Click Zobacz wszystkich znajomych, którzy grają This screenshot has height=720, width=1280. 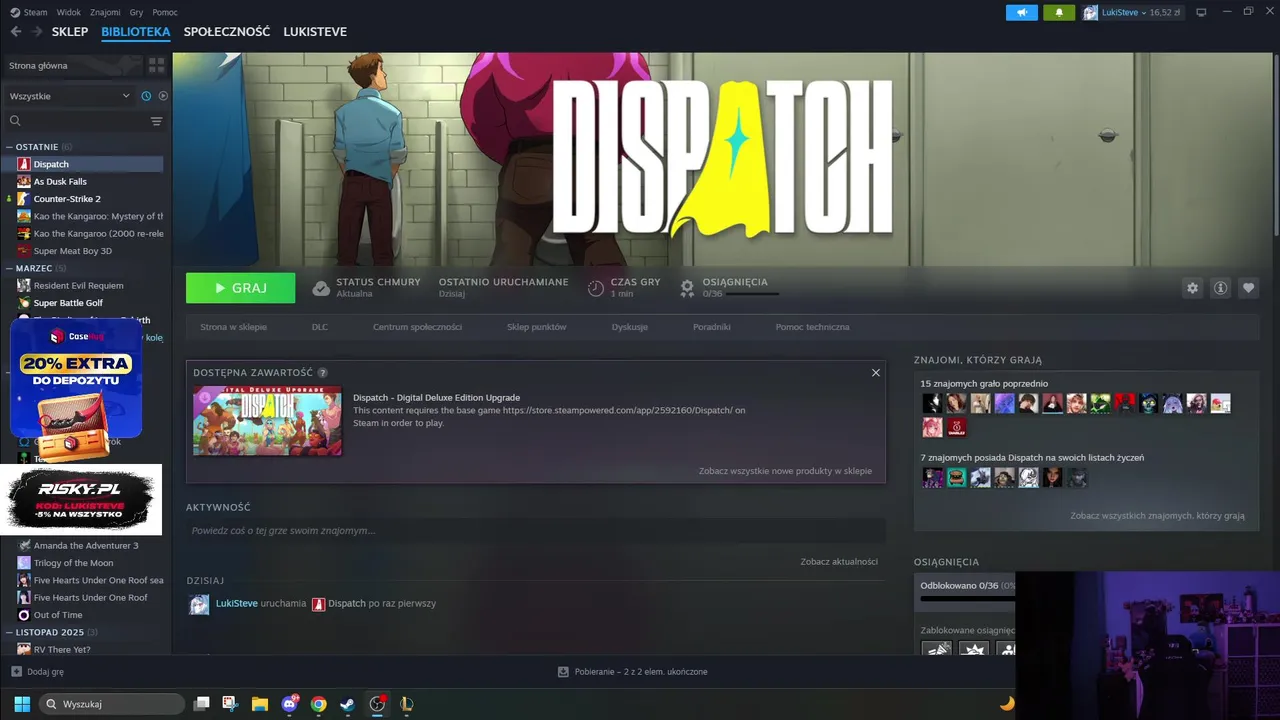coord(1157,516)
